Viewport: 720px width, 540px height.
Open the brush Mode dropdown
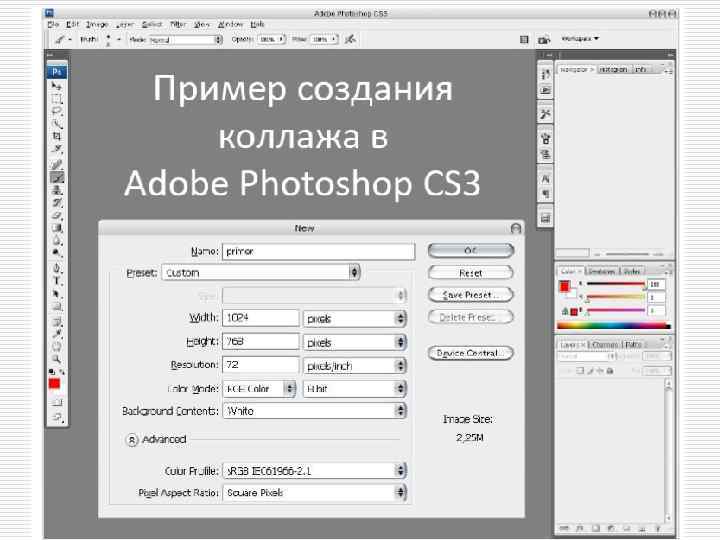(x=186, y=40)
